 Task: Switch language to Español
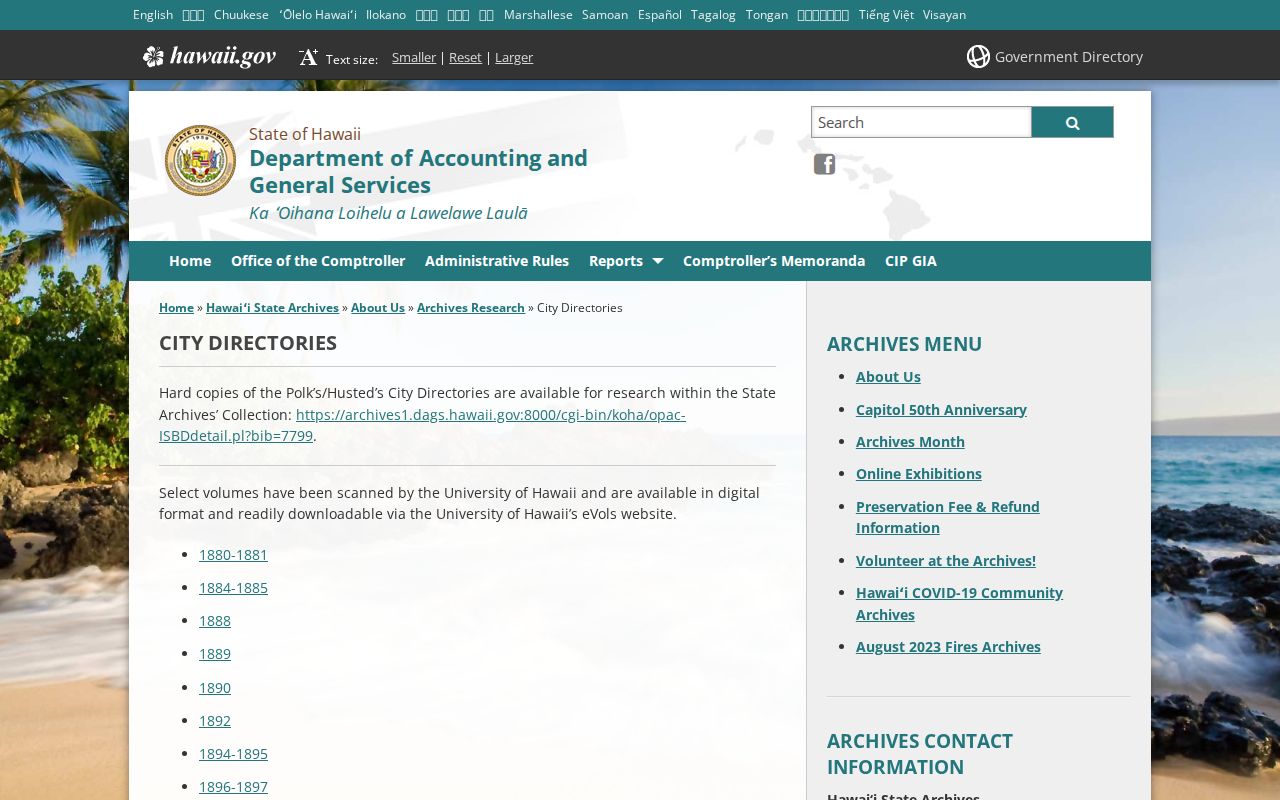[x=660, y=15]
